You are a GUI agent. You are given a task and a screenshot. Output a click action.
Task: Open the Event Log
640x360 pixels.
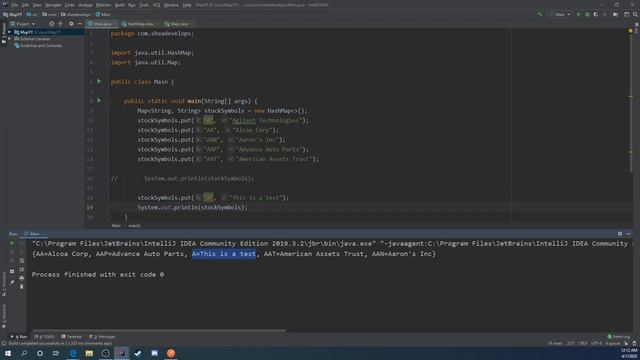(619, 337)
